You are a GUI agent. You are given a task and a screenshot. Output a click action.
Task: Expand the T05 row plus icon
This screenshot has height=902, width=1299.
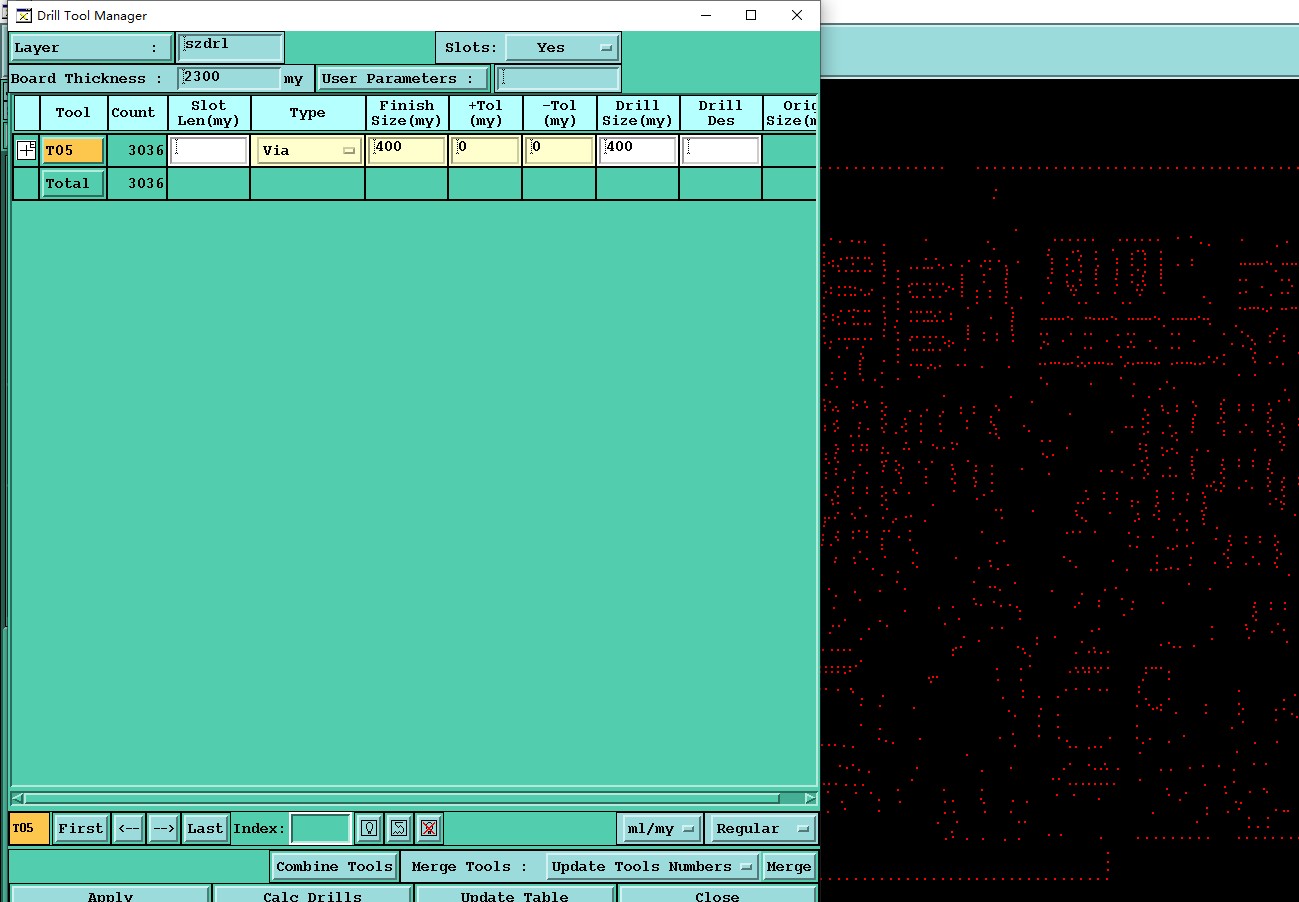27,150
